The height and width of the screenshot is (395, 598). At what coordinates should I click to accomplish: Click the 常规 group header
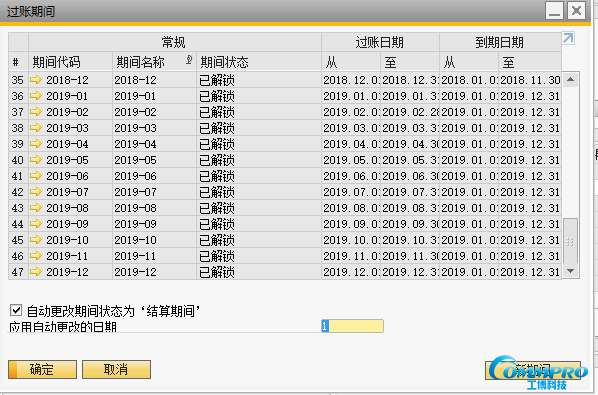[x=174, y=42]
